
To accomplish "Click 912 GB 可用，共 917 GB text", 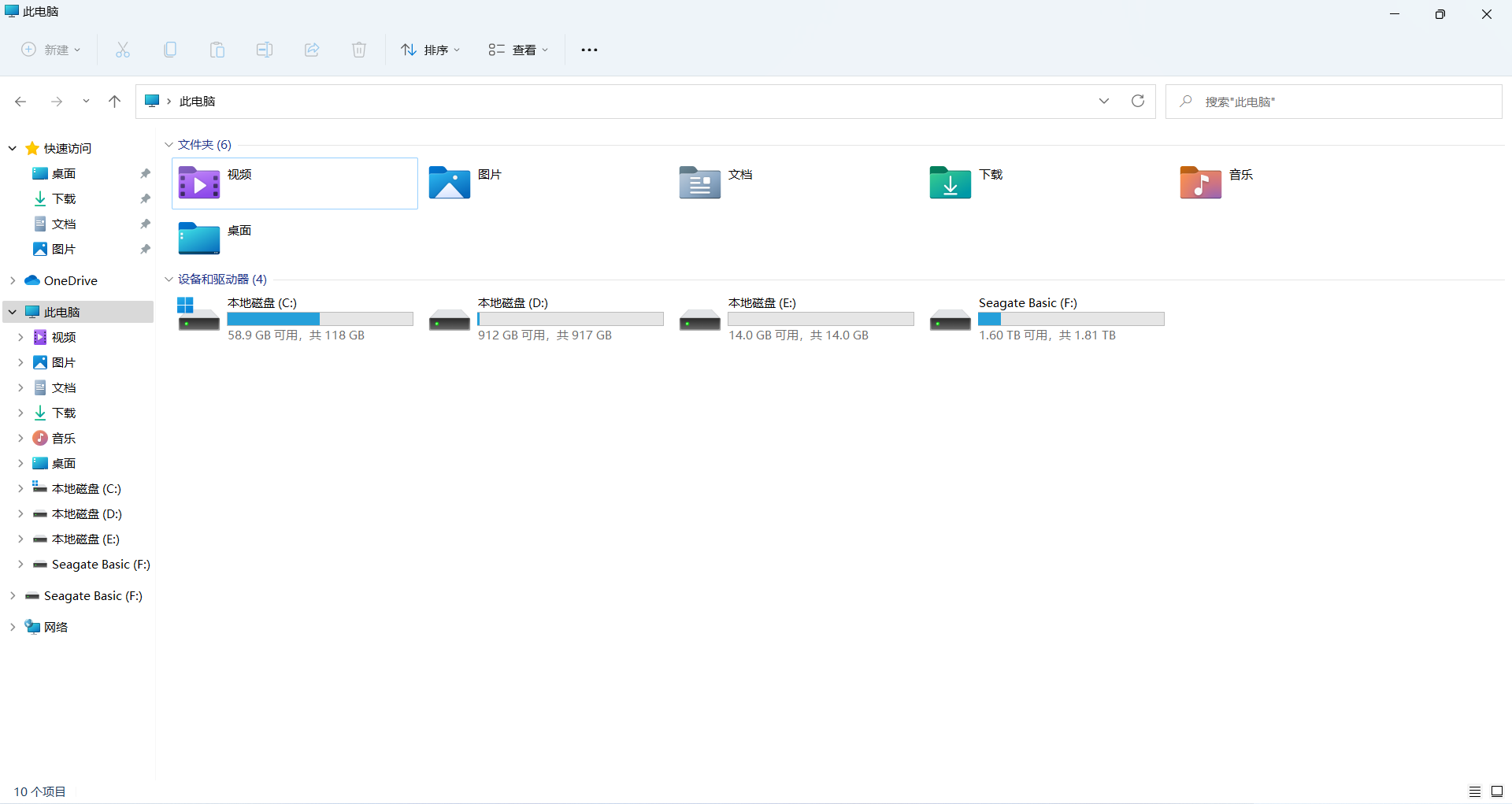I will click(x=545, y=335).
